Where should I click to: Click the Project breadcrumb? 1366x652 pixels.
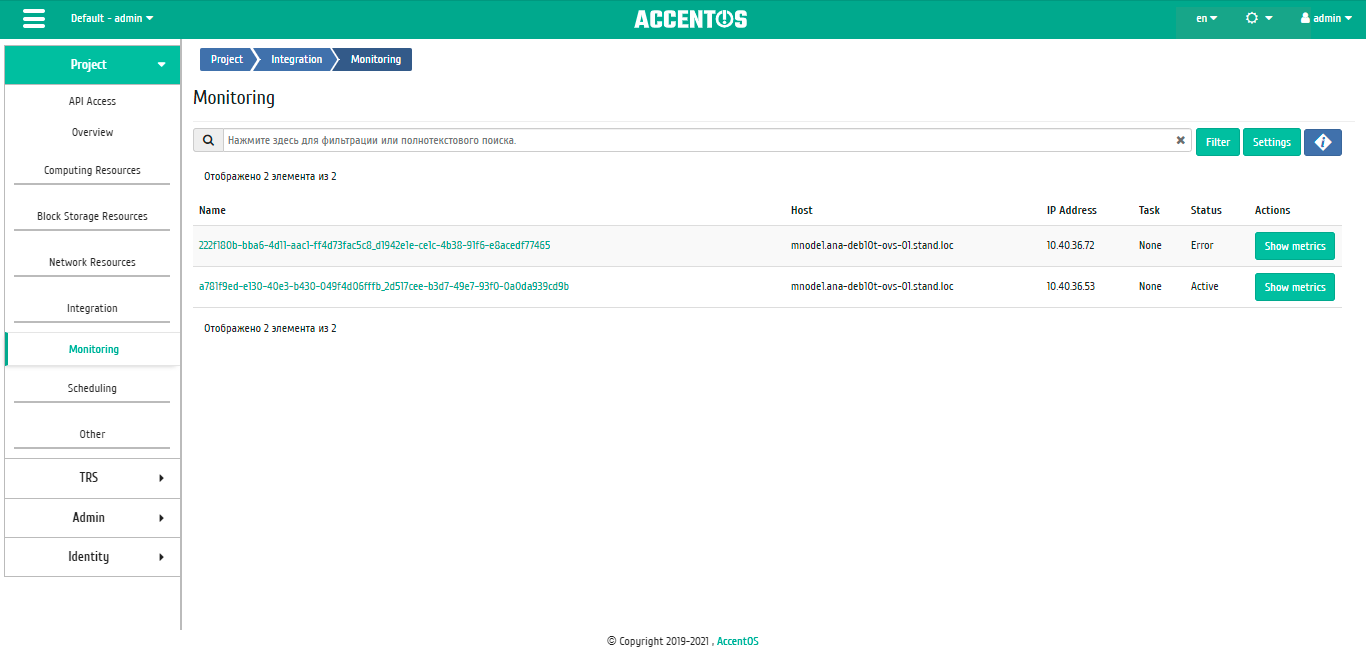[226, 59]
